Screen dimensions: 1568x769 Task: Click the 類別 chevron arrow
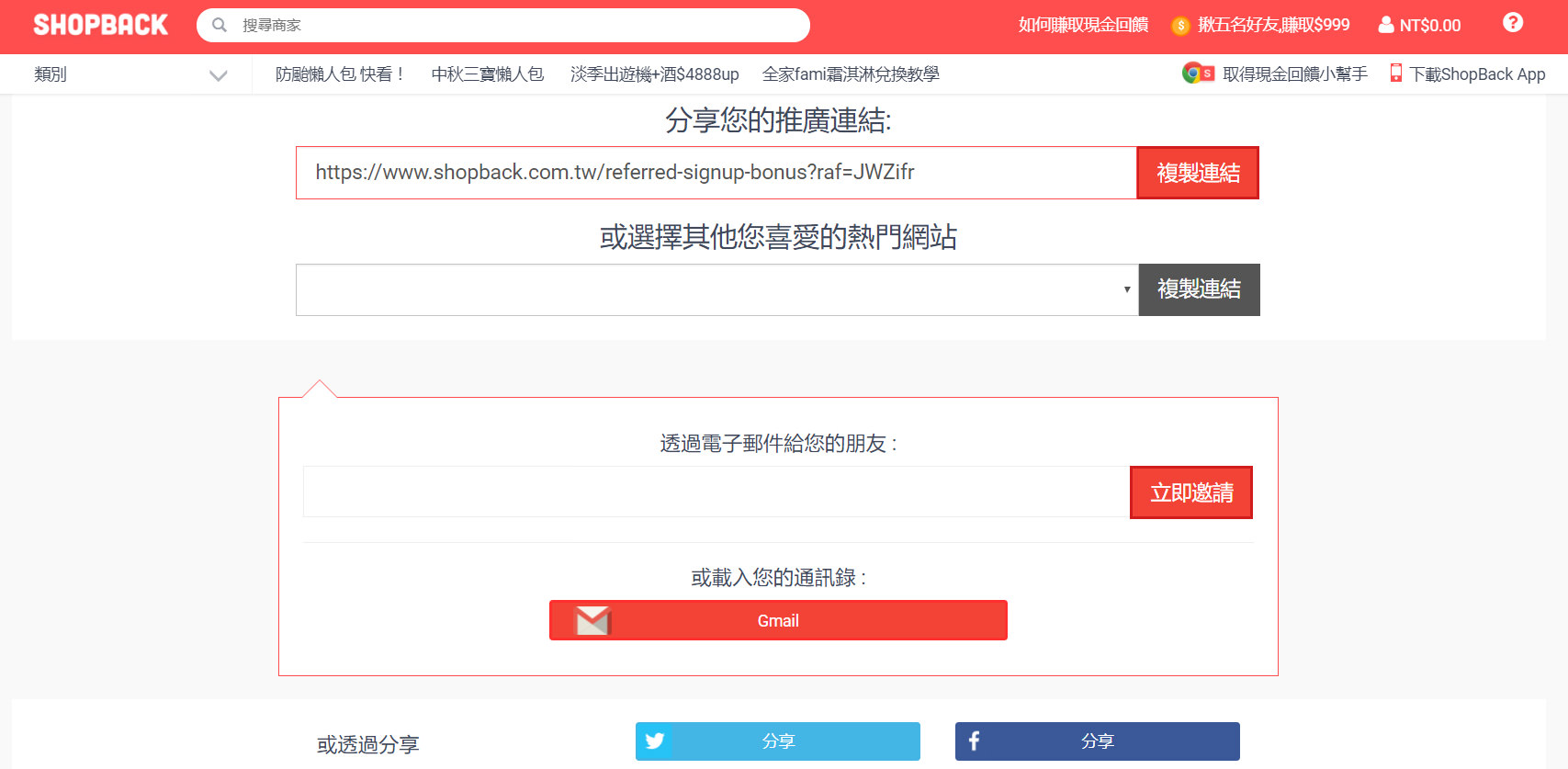[x=218, y=75]
